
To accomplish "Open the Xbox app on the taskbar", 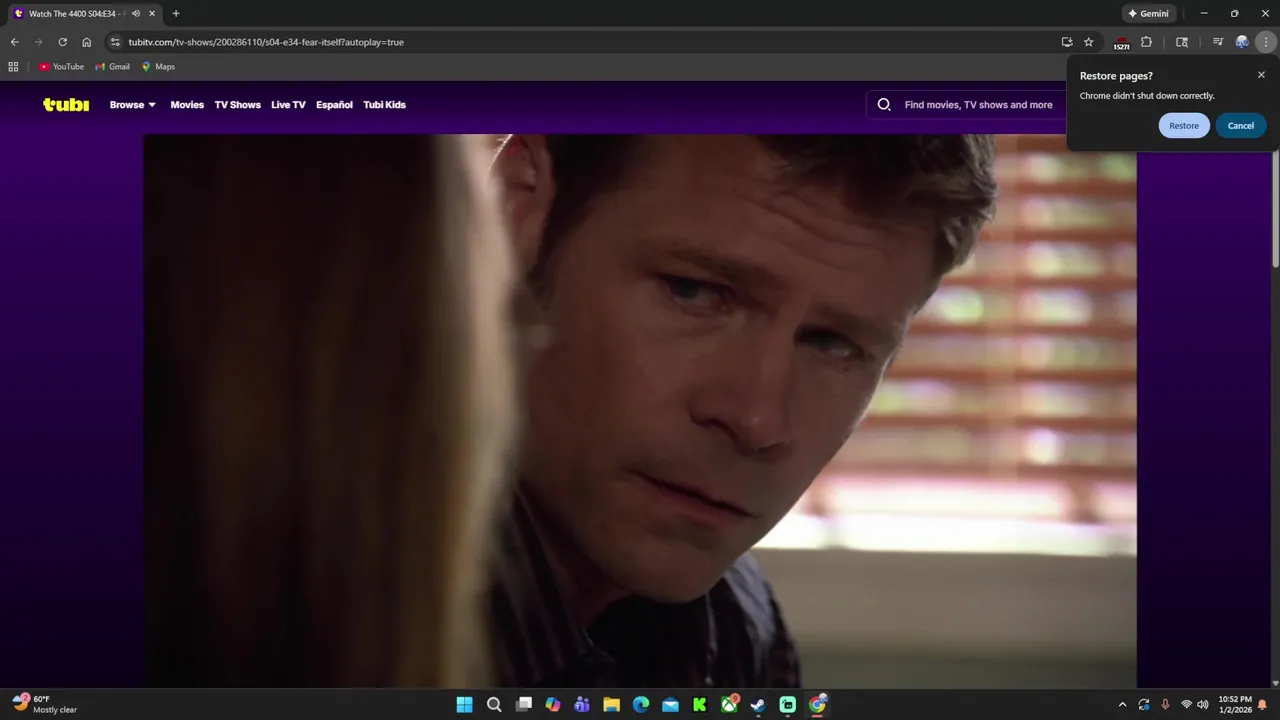I will tap(729, 705).
